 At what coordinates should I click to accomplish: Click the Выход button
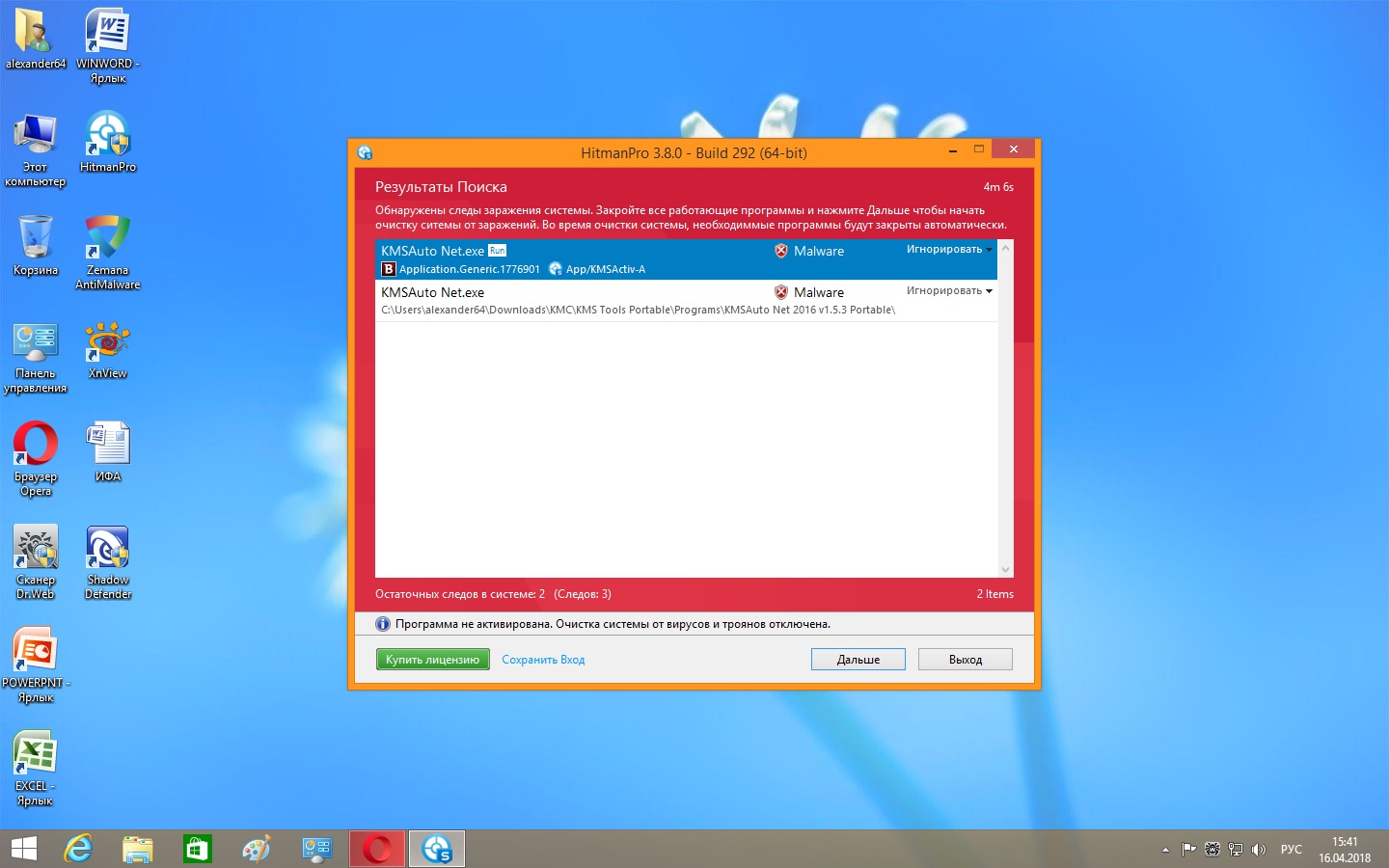966,660
